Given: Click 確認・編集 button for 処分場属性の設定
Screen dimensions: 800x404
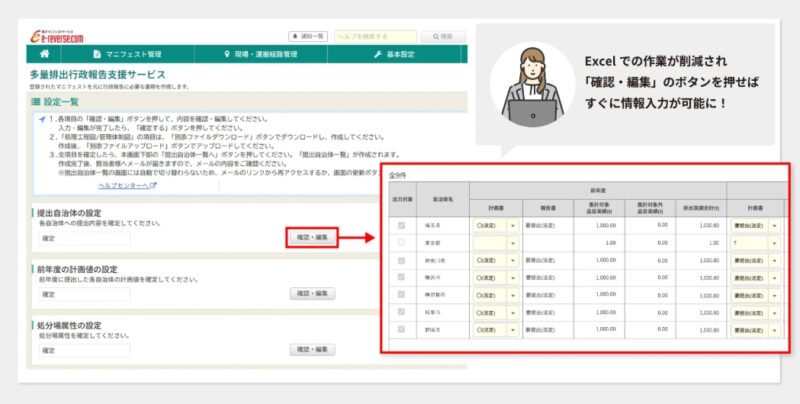Looking at the screenshot, I should pyautogui.click(x=311, y=350).
